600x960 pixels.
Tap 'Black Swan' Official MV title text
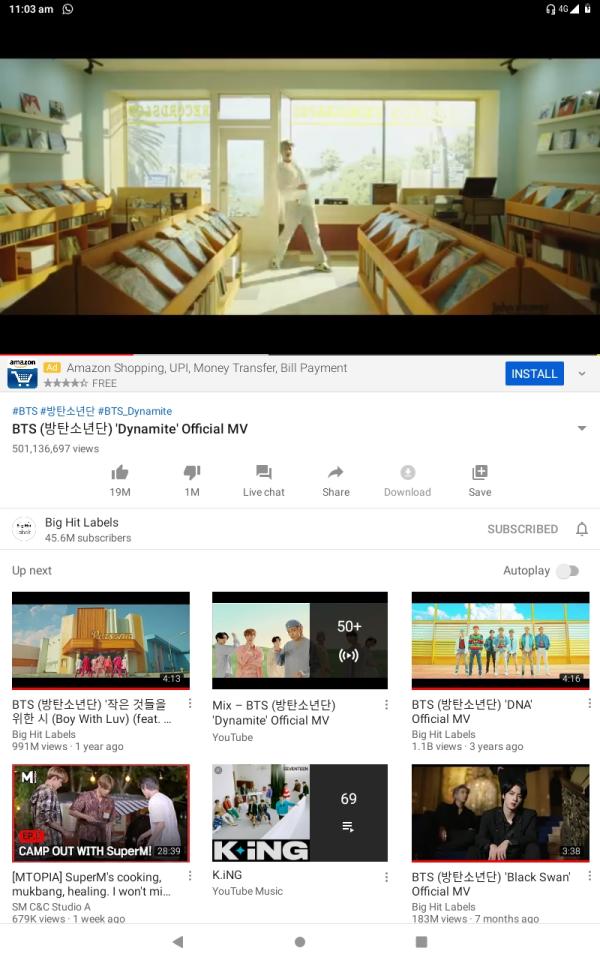pos(491,884)
